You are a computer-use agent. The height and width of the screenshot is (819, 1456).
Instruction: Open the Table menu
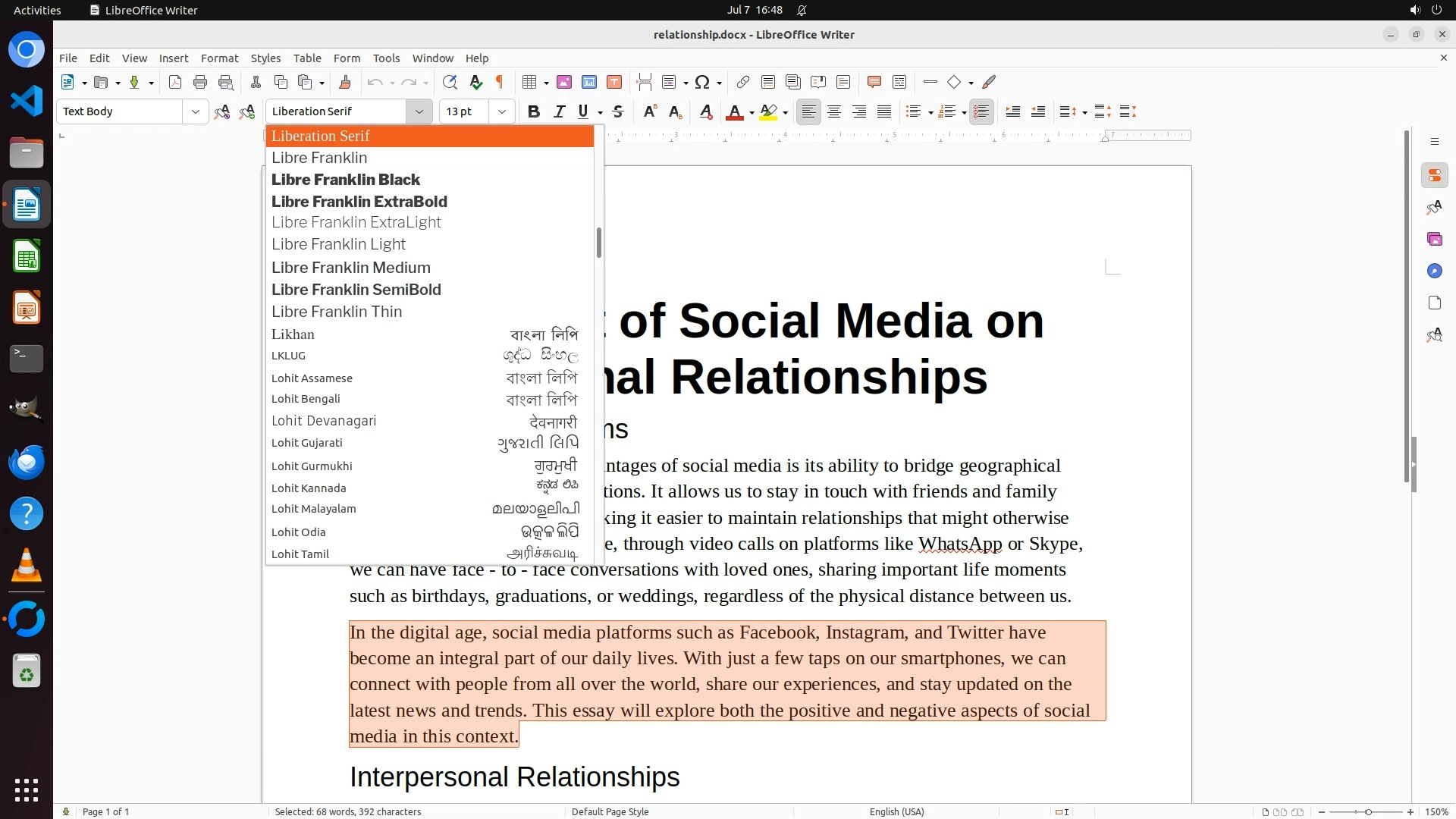[x=306, y=58]
